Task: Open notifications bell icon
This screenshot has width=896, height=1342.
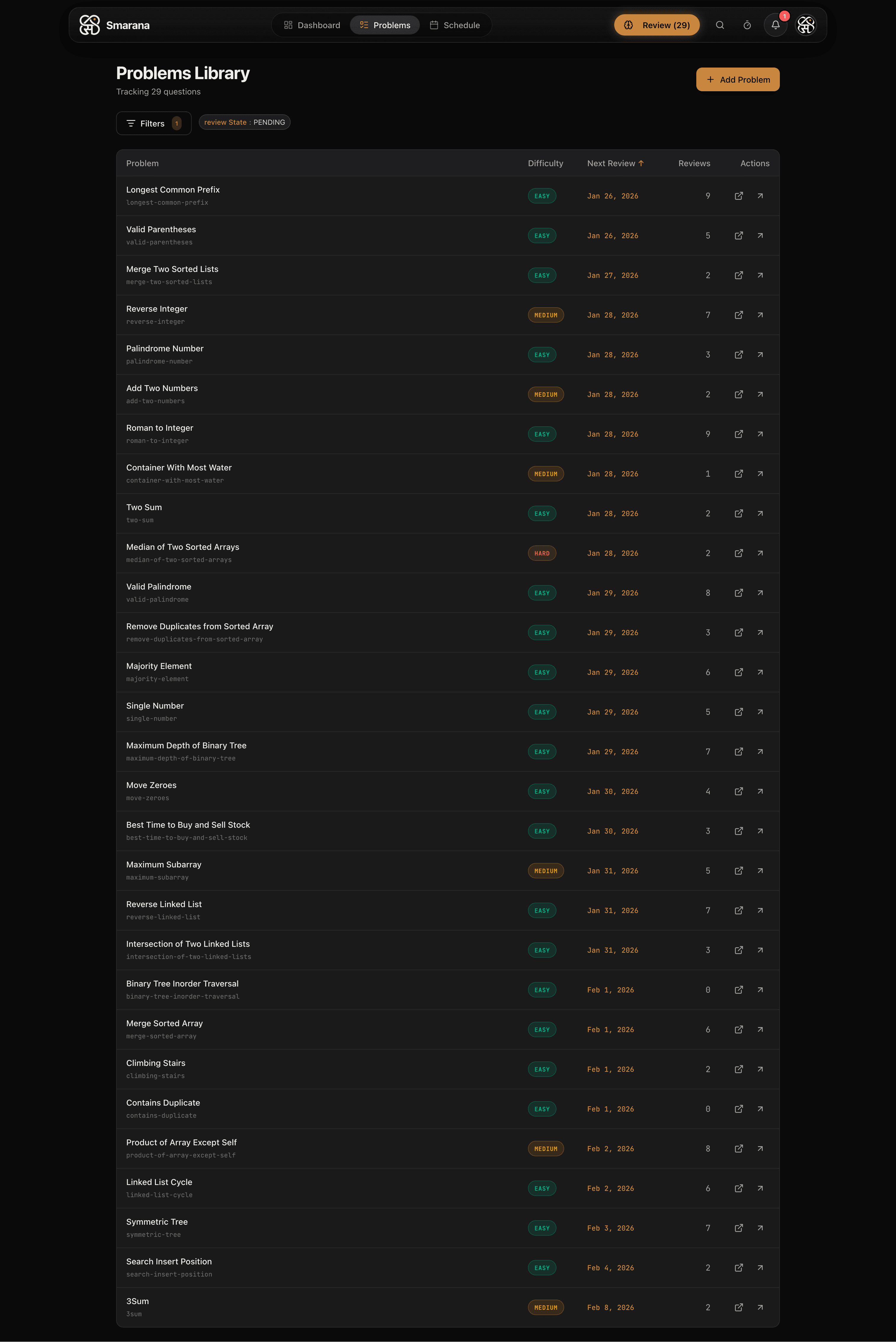Action: pos(775,25)
